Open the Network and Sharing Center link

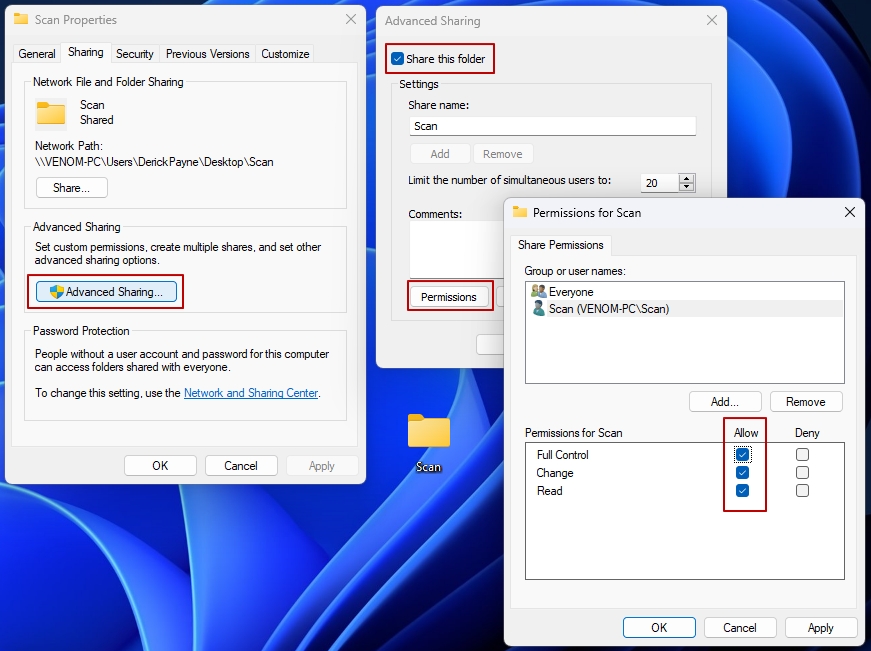250,393
